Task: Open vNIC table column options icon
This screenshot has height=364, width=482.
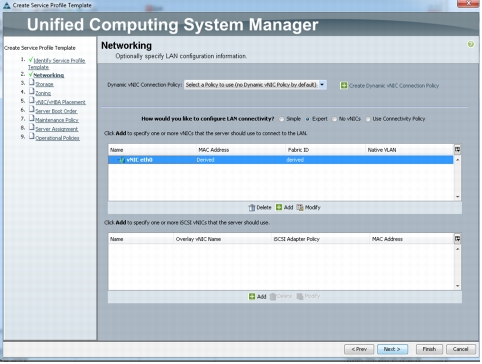Action: tap(457, 150)
